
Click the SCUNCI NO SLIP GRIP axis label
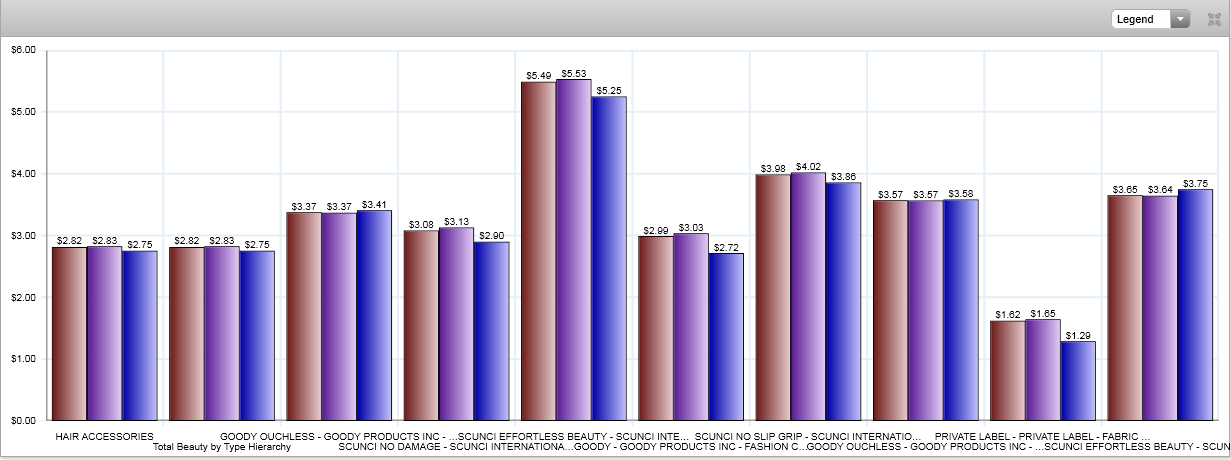click(808, 437)
